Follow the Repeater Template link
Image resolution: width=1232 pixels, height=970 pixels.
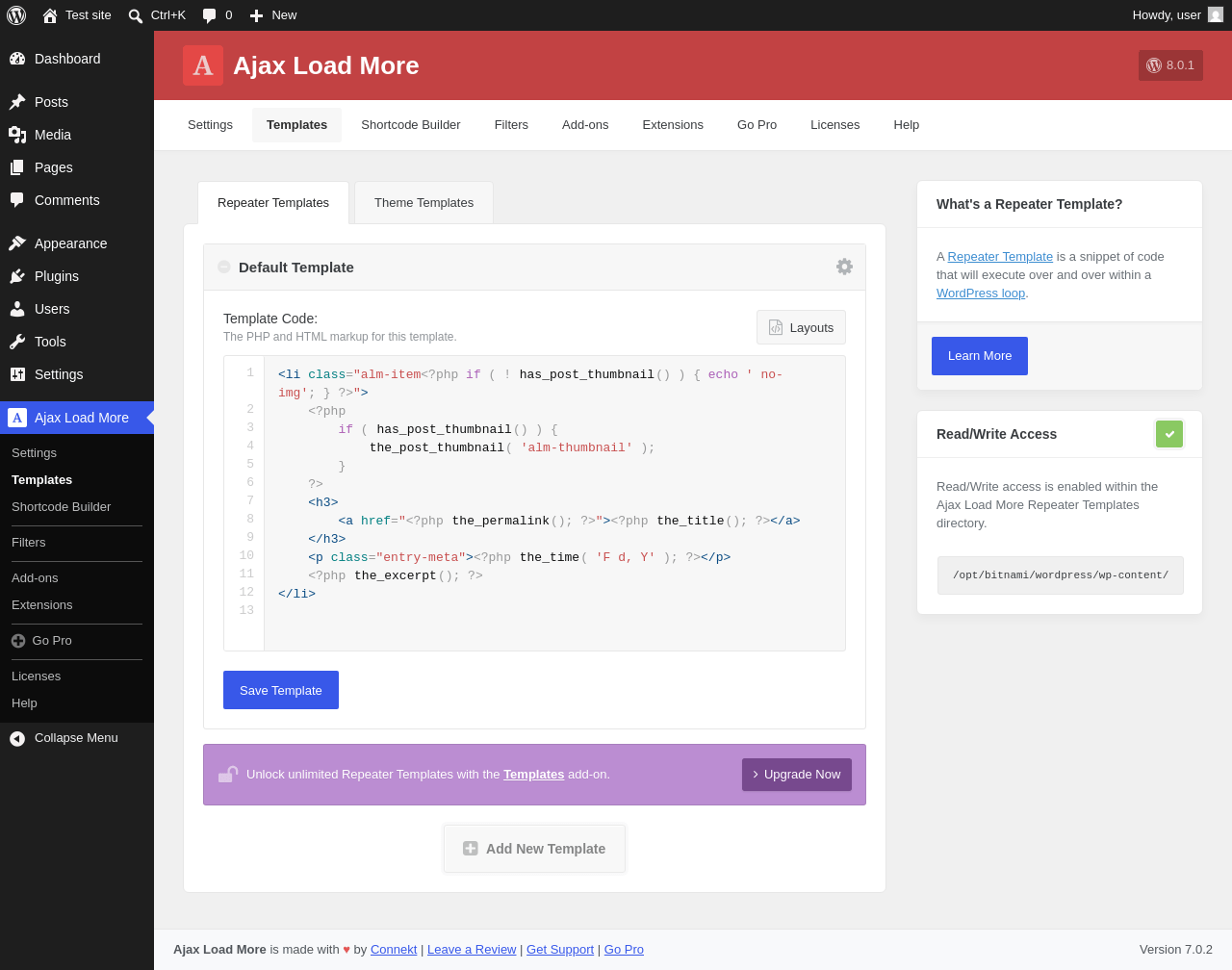tap(1000, 257)
